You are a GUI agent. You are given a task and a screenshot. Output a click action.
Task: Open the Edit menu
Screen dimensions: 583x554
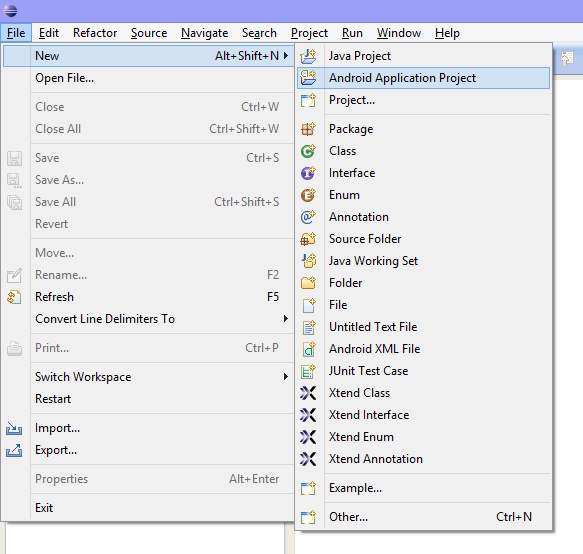[x=49, y=33]
